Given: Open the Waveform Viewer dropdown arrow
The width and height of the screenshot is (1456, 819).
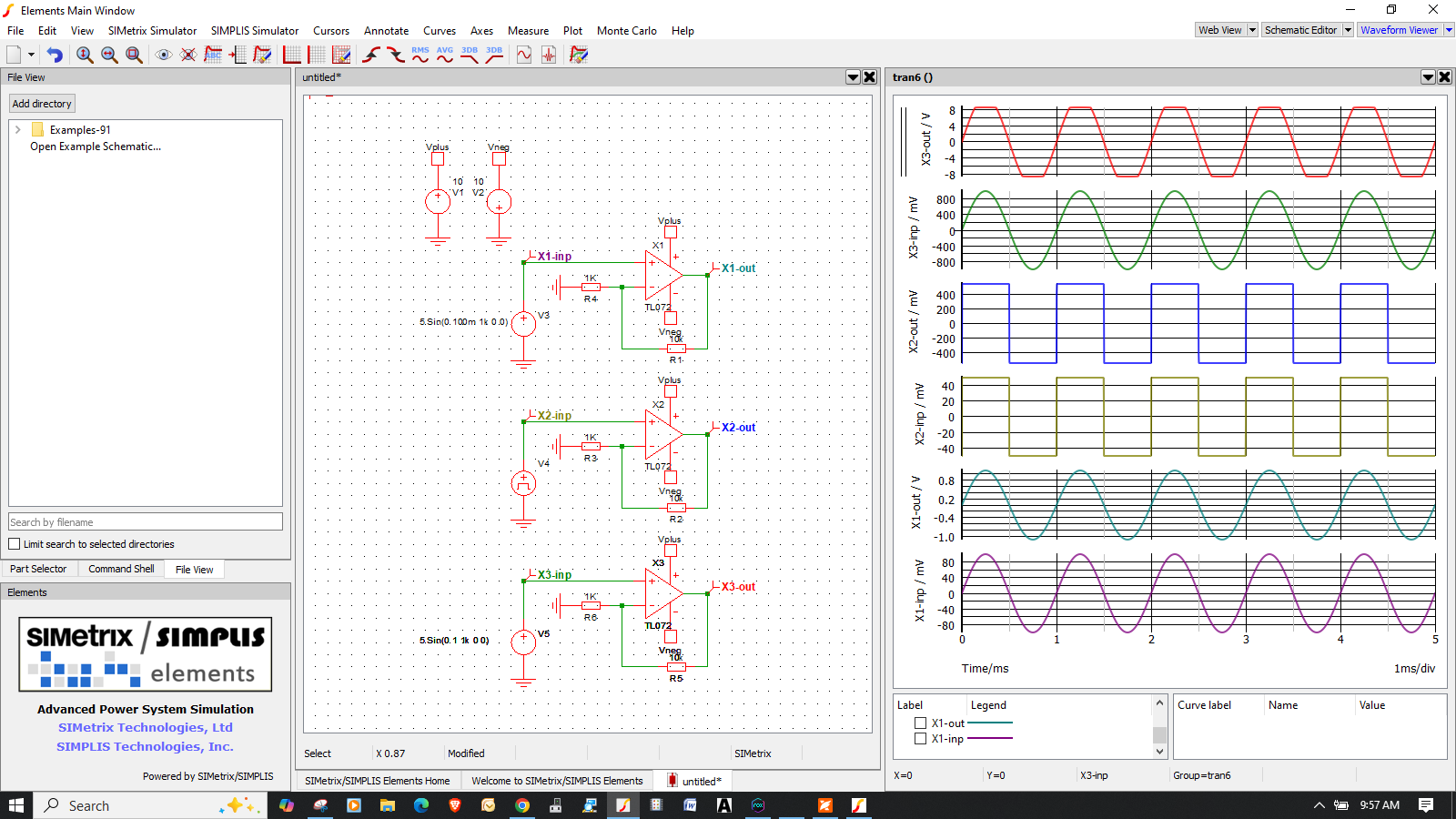Looking at the screenshot, I should coord(1449,30).
